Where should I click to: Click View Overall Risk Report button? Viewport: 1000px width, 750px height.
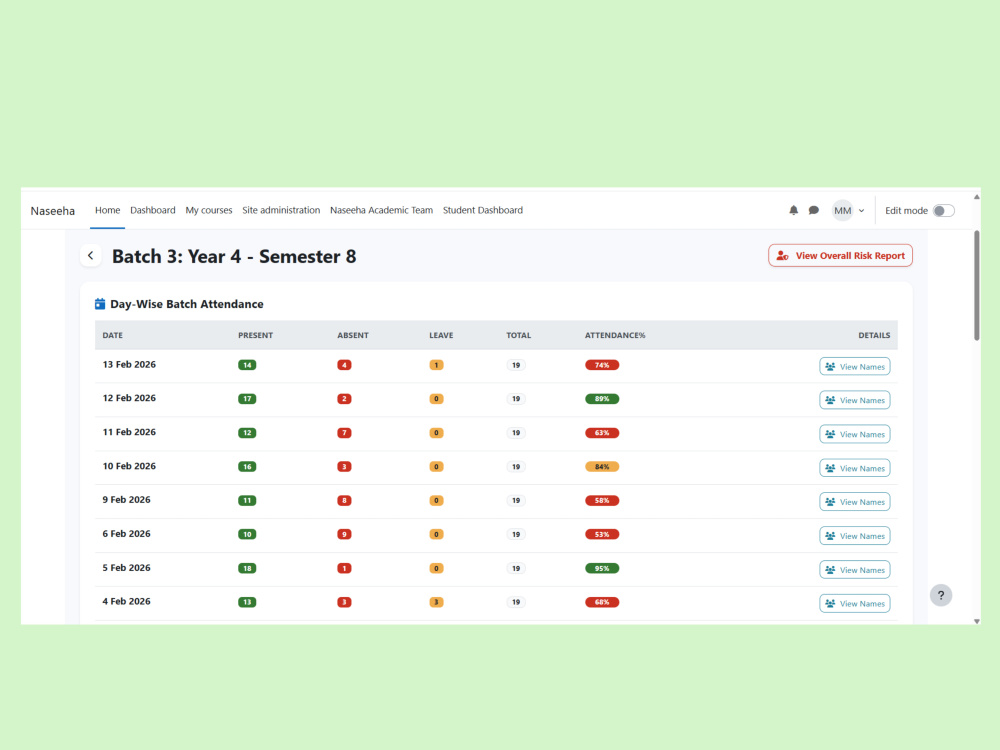pos(840,256)
